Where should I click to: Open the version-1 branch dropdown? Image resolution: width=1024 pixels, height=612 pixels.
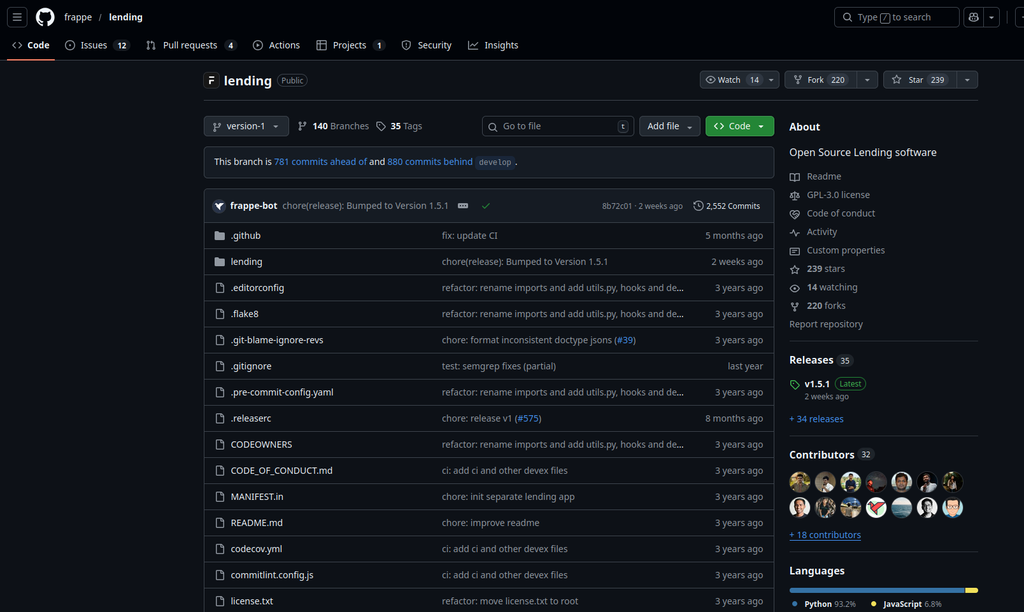(246, 126)
